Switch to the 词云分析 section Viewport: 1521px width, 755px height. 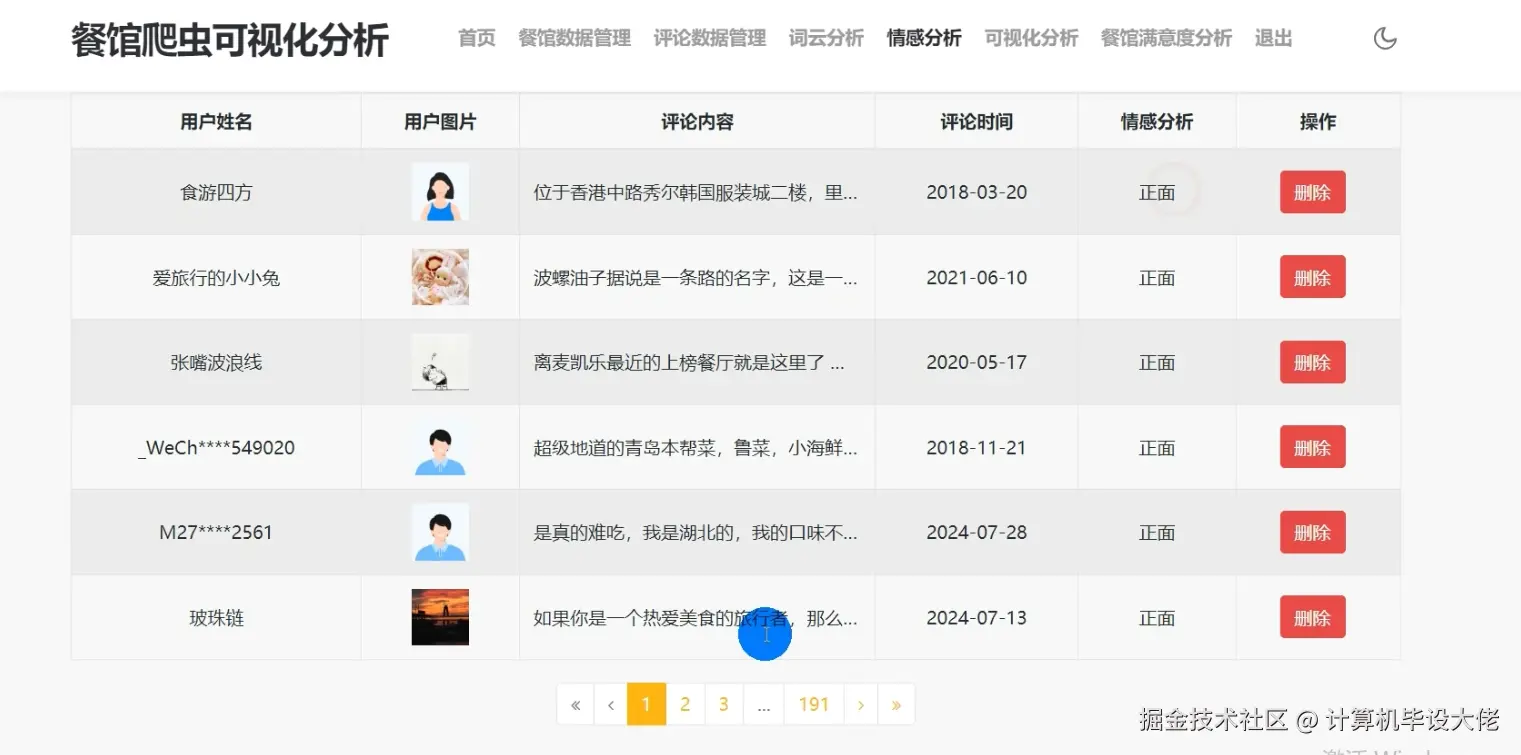pyautogui.click(x=826, y=38)
